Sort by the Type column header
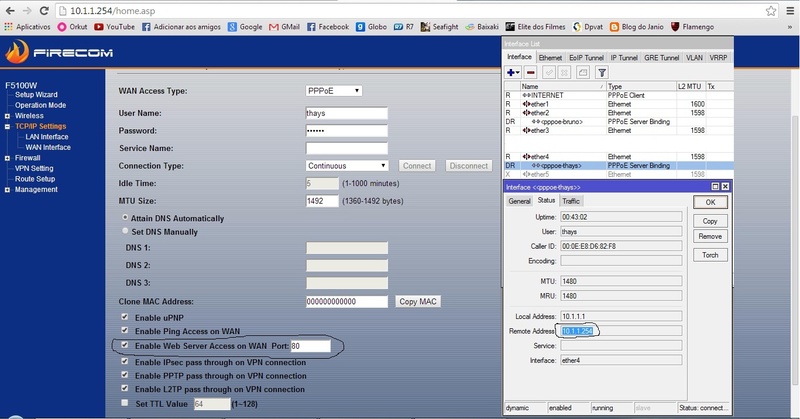The height and width of the screenshot is (419, 800). click(x=641, y=87)
